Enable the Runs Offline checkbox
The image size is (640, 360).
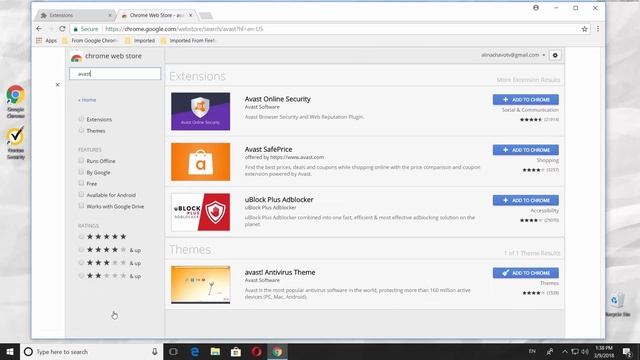(x=81, y=160)
